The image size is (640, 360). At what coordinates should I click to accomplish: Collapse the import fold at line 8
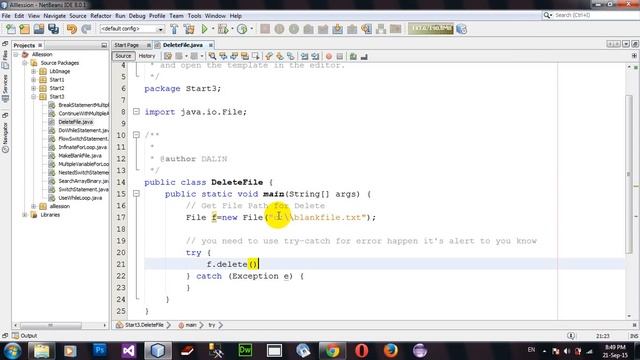pyautogui.click(x=137, y=111)
